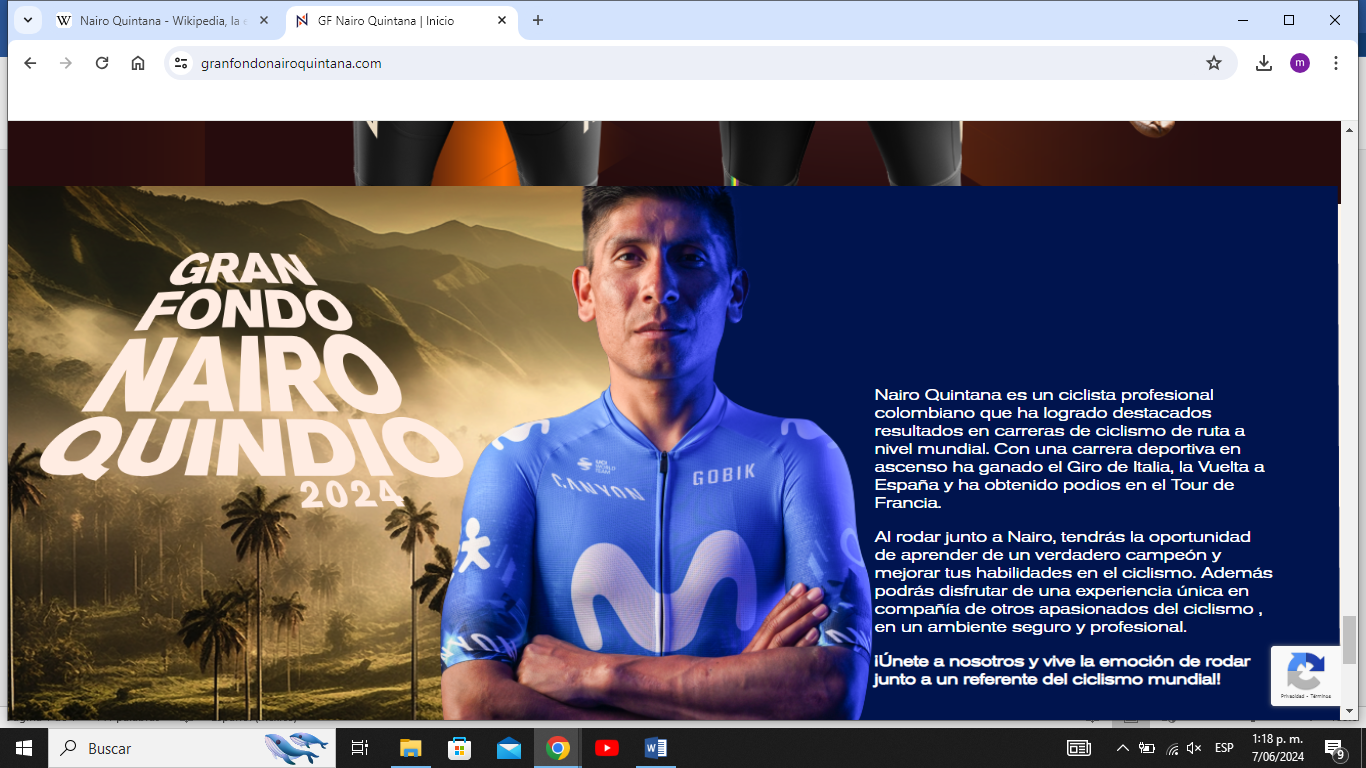Open File Explorer from the taskbar
1366x768 pixels.
pos(410,748)
